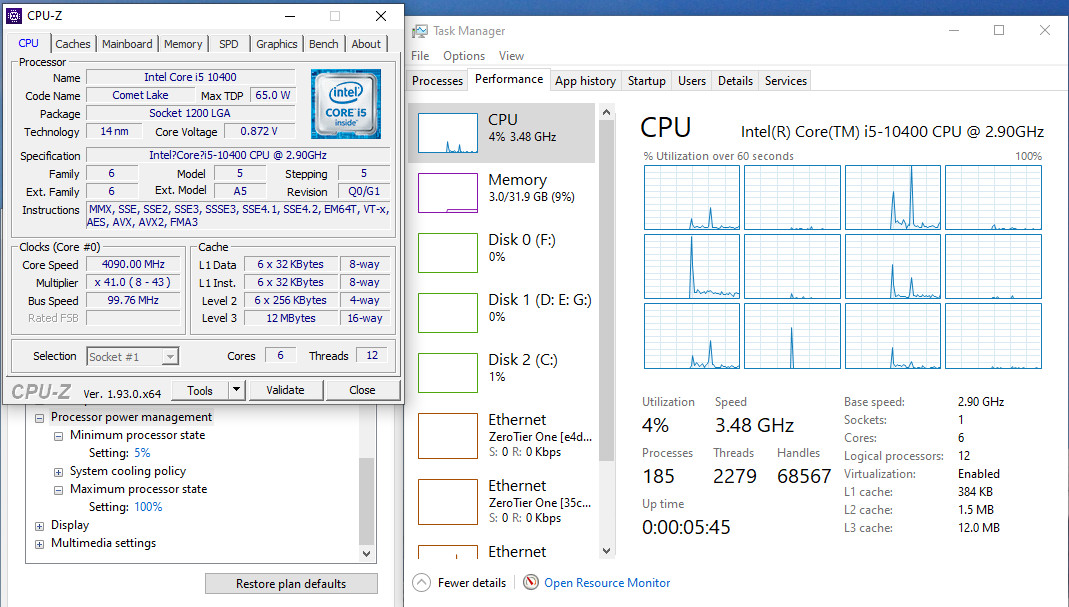Click the sidebar scroll down arrow
The height and width of the screenshot is (607, 1069).
[606, 550]
